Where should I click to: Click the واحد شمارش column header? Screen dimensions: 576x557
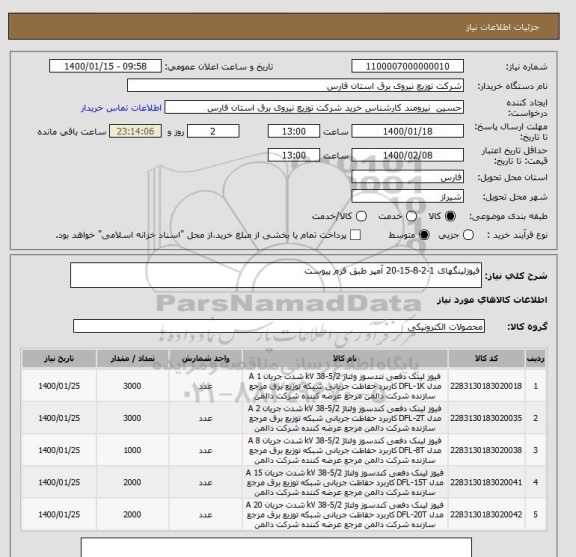[205, 359]
